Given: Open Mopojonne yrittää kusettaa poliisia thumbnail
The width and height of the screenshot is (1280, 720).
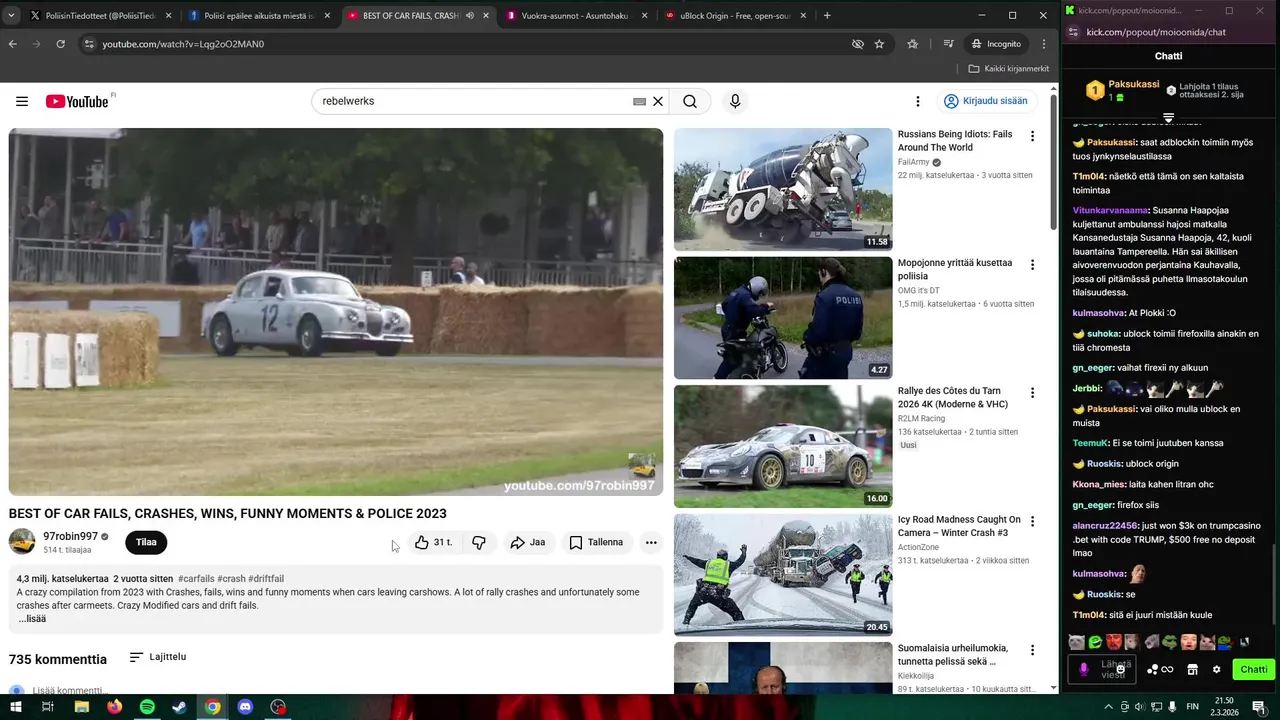Looking at the screenshot, I should coord(783,318).
